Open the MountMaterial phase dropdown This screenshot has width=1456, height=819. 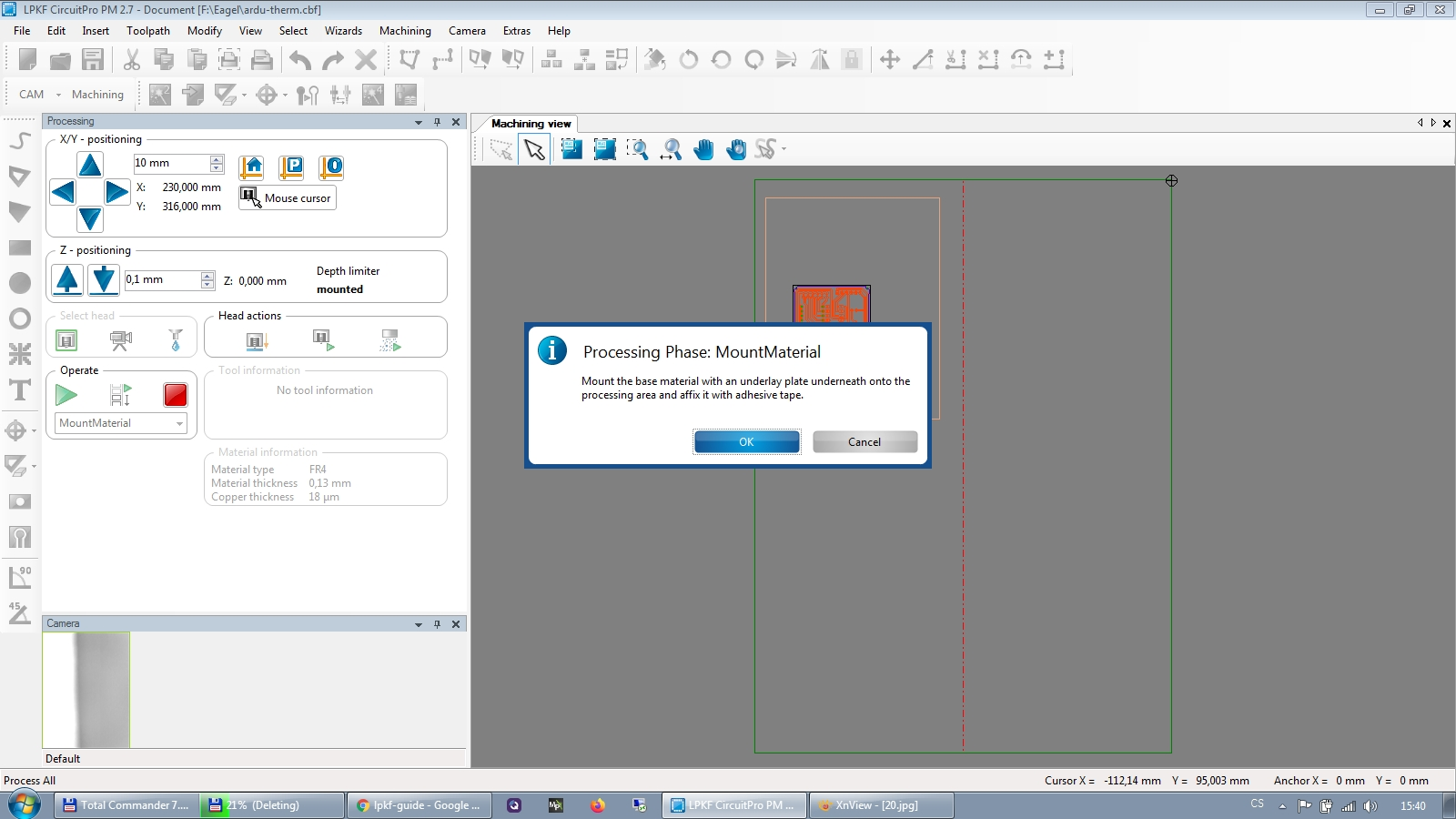[x=179, y=423]
